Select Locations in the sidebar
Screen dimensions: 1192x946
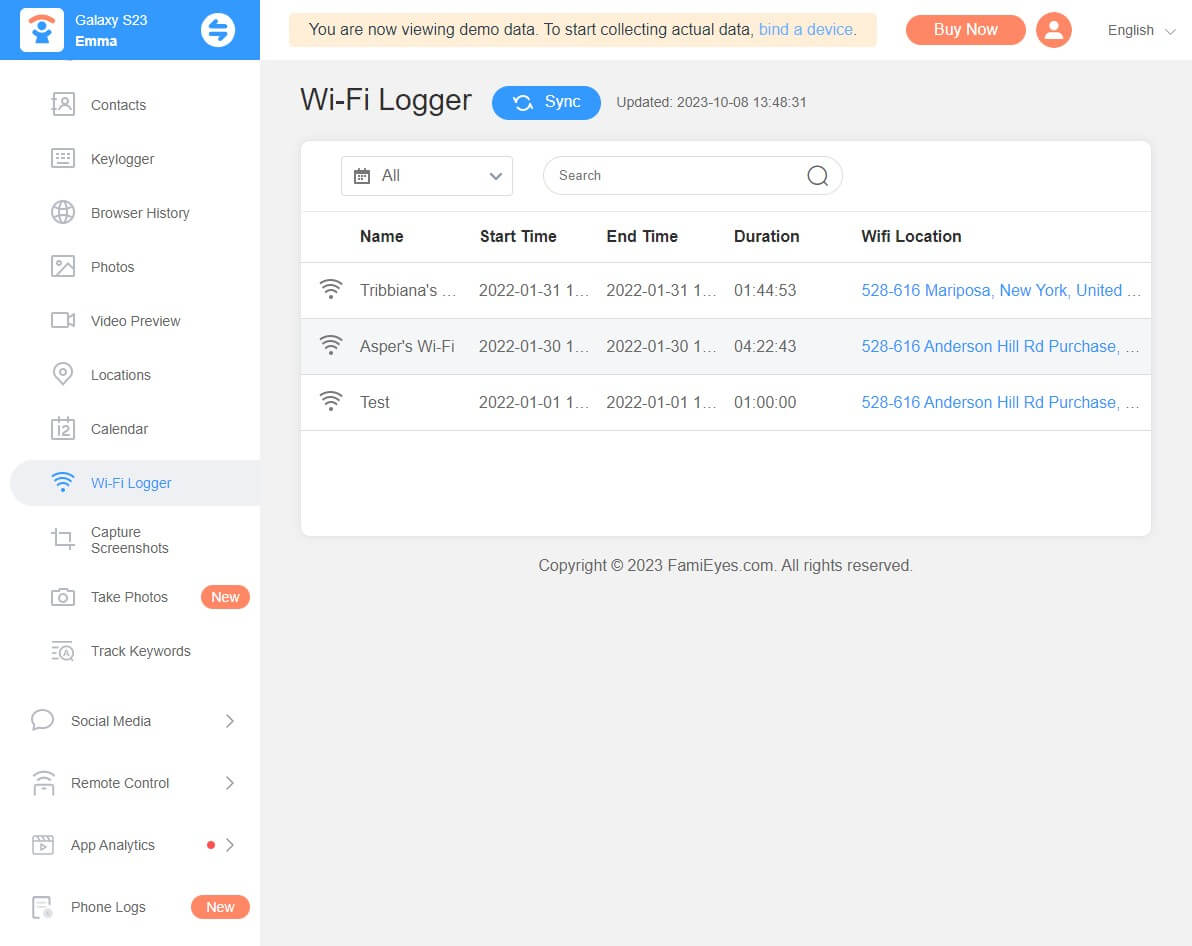click(x=122, y=374)
